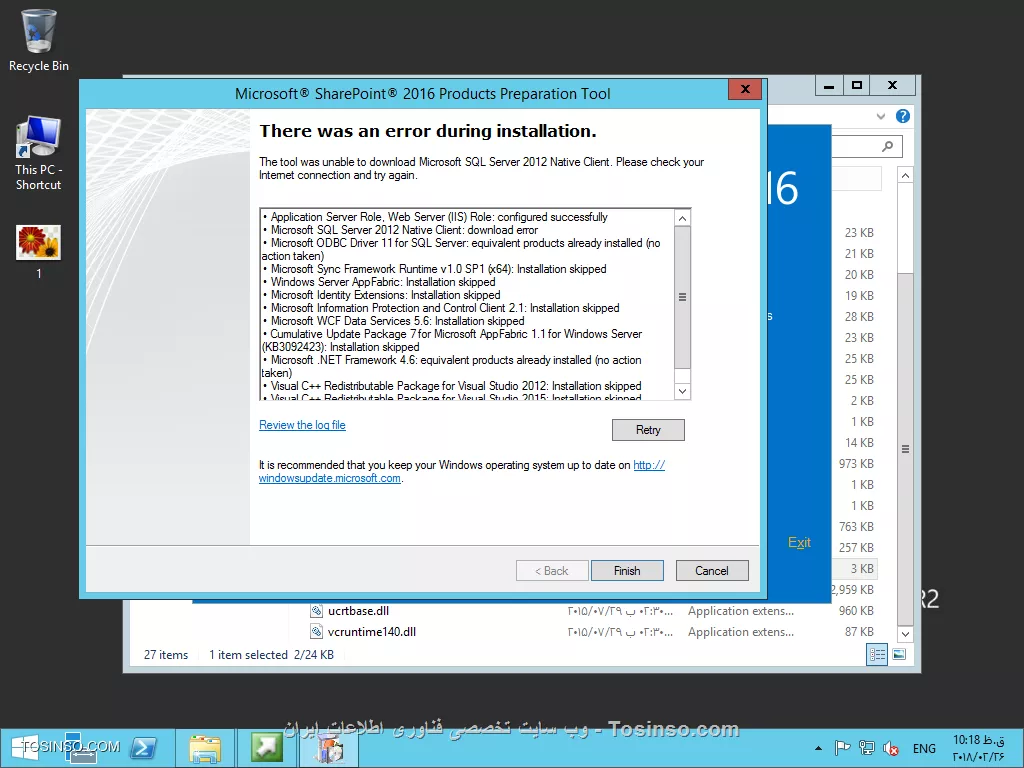1024x768 pixels.
Task: Minimize the Explorer window
Action: click(829, 86)
